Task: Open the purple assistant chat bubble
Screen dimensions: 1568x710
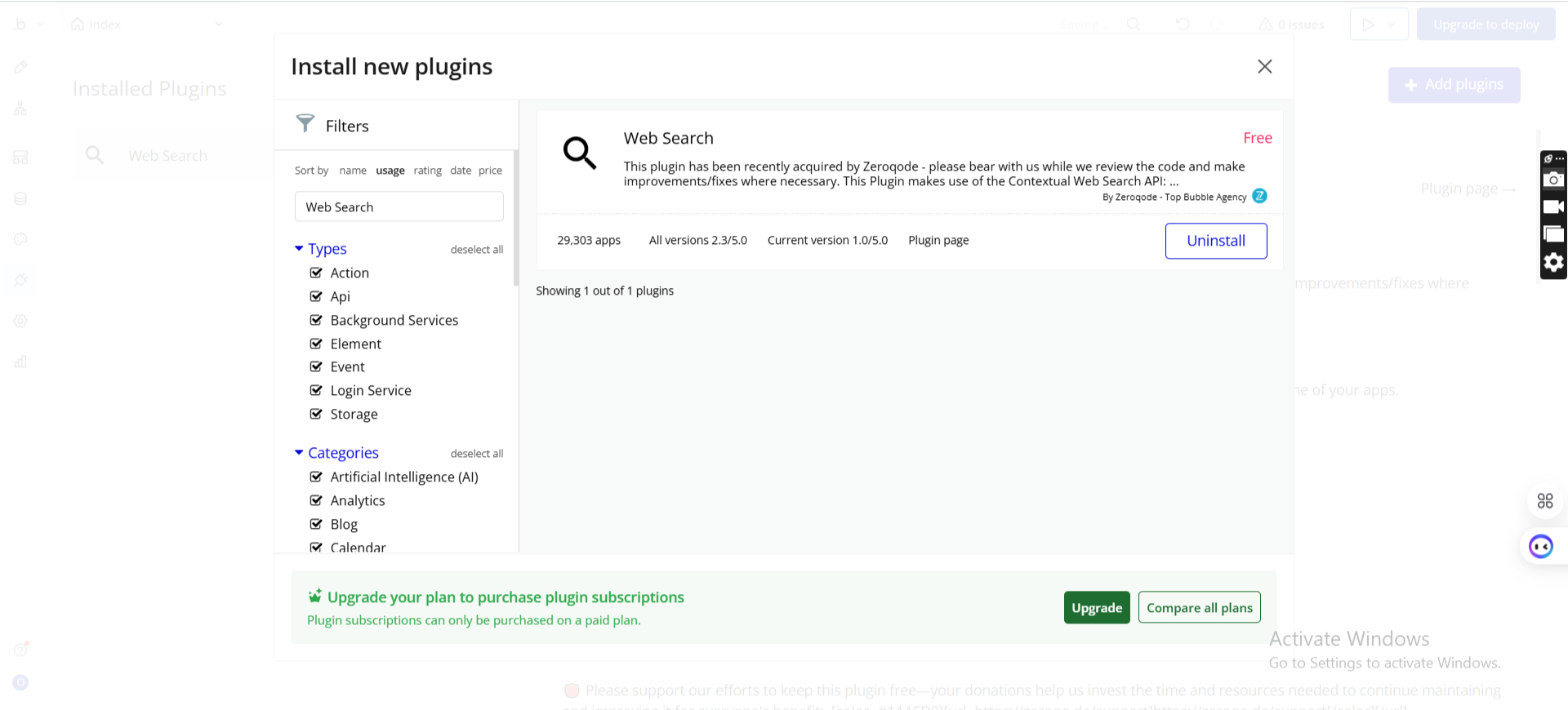Action: coord(1540,546)
